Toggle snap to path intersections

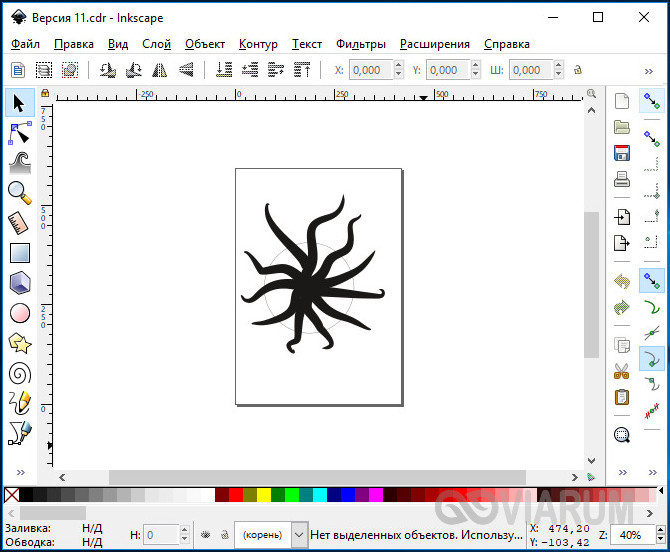652,332
